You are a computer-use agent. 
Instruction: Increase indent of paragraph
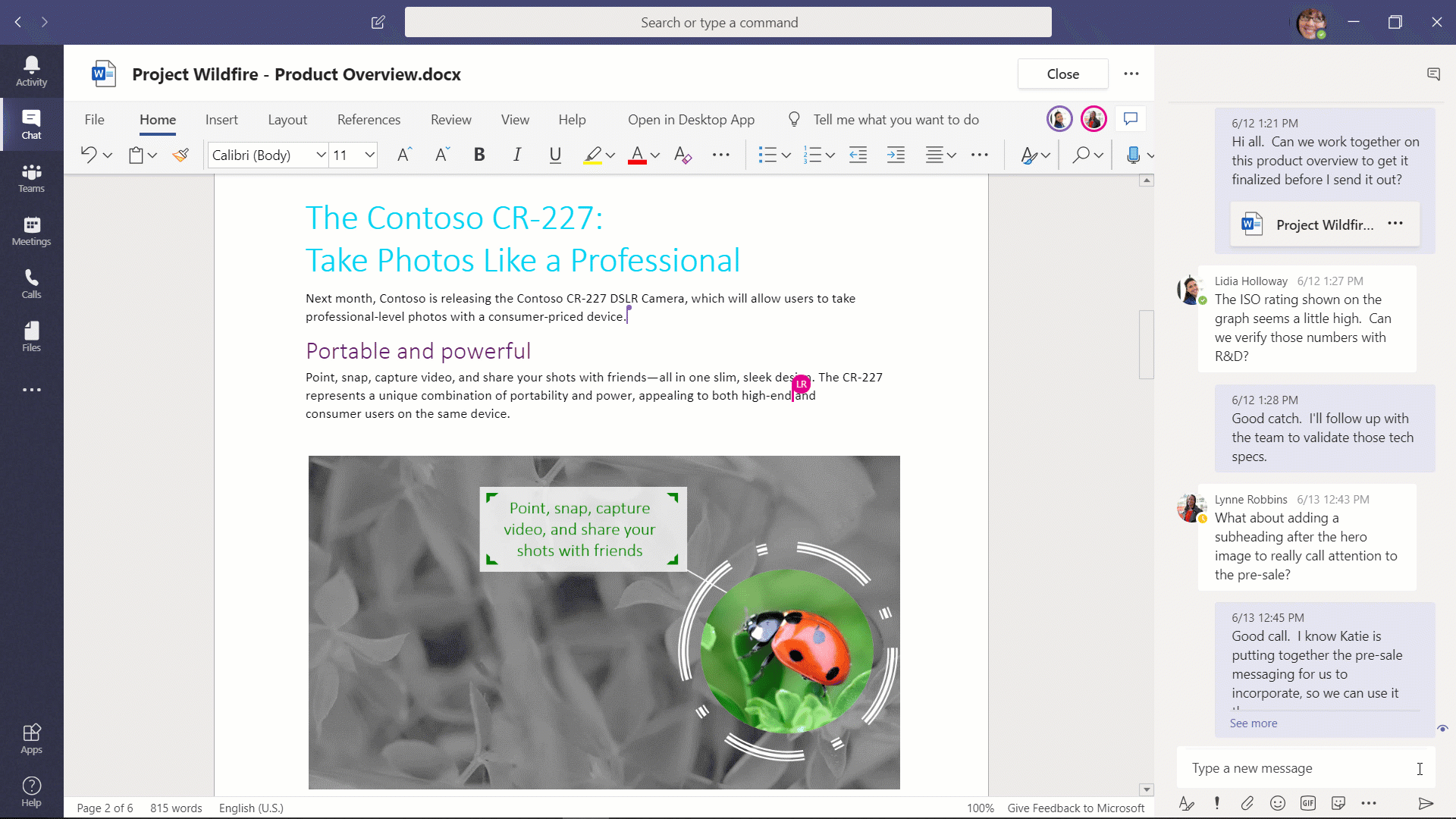click(x=896, y=155)
